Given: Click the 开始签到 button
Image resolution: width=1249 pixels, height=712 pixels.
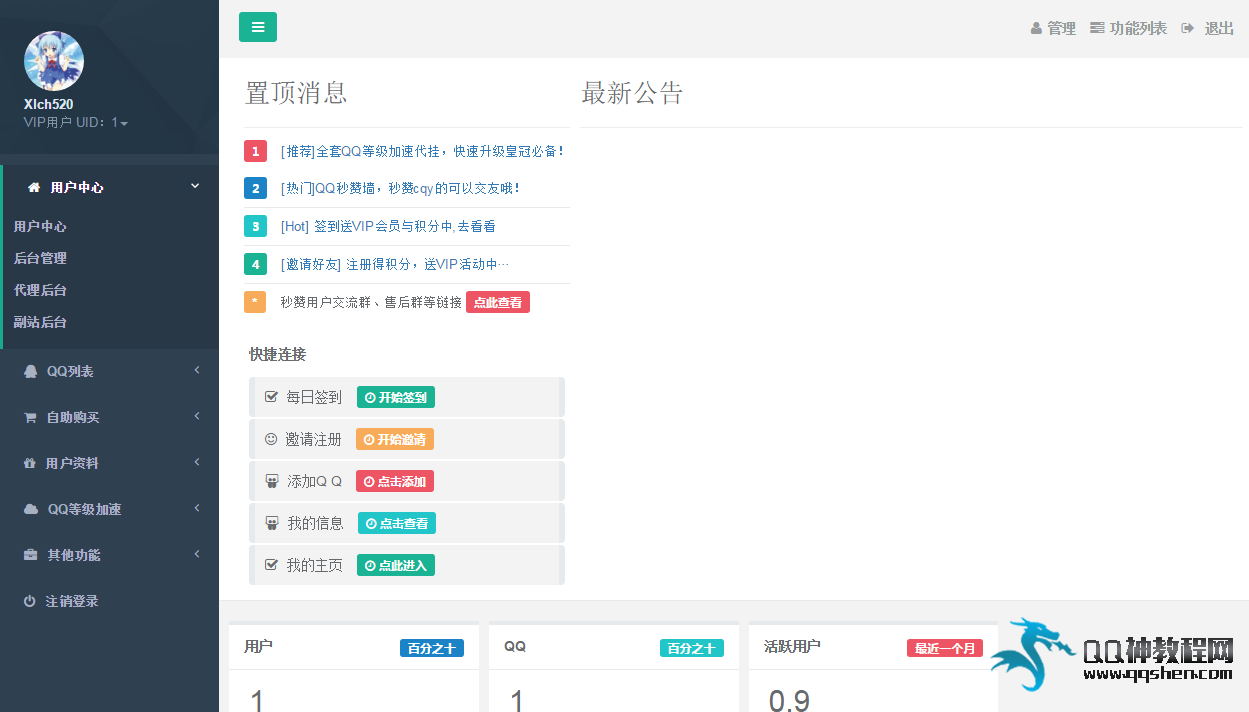Looking at the screenshot, I should [x=396, y=397].
